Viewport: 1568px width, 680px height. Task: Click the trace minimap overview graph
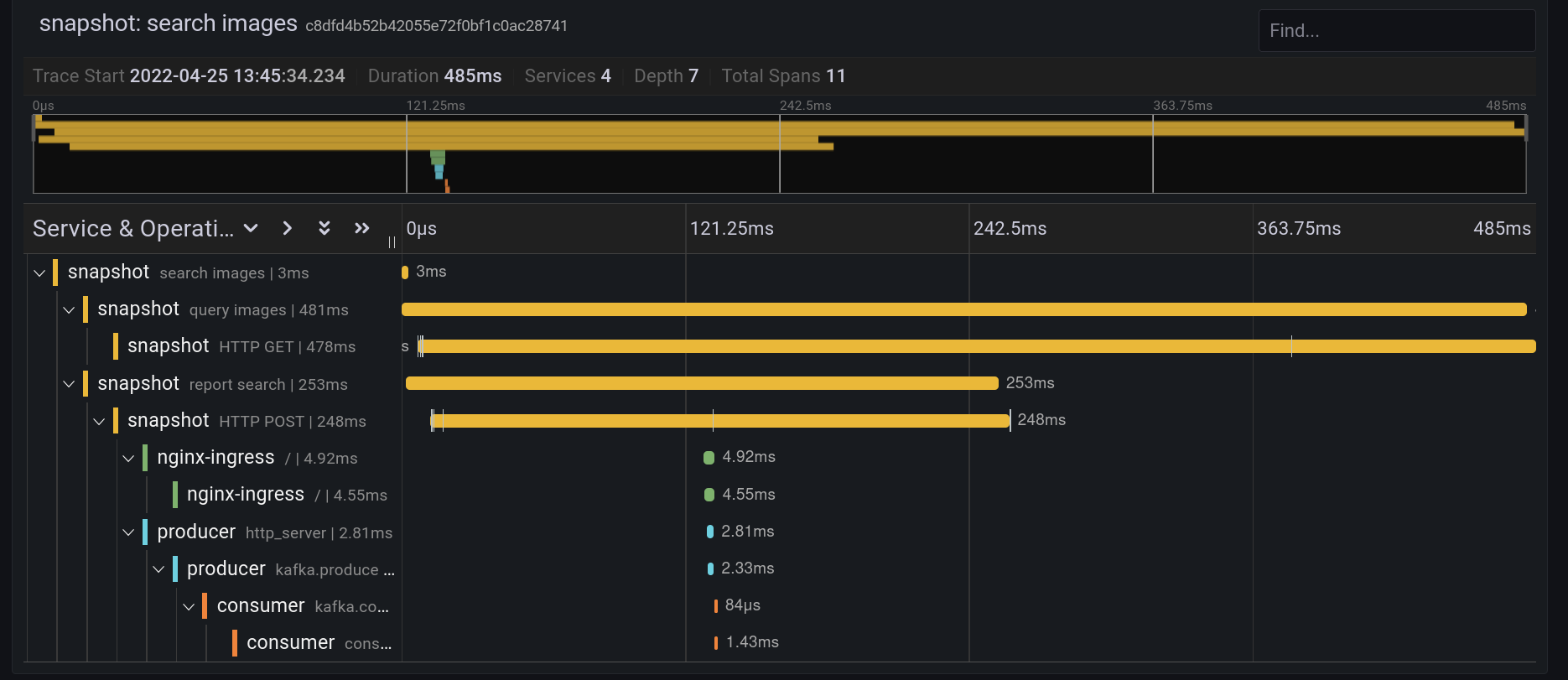(x=780, y=154)
